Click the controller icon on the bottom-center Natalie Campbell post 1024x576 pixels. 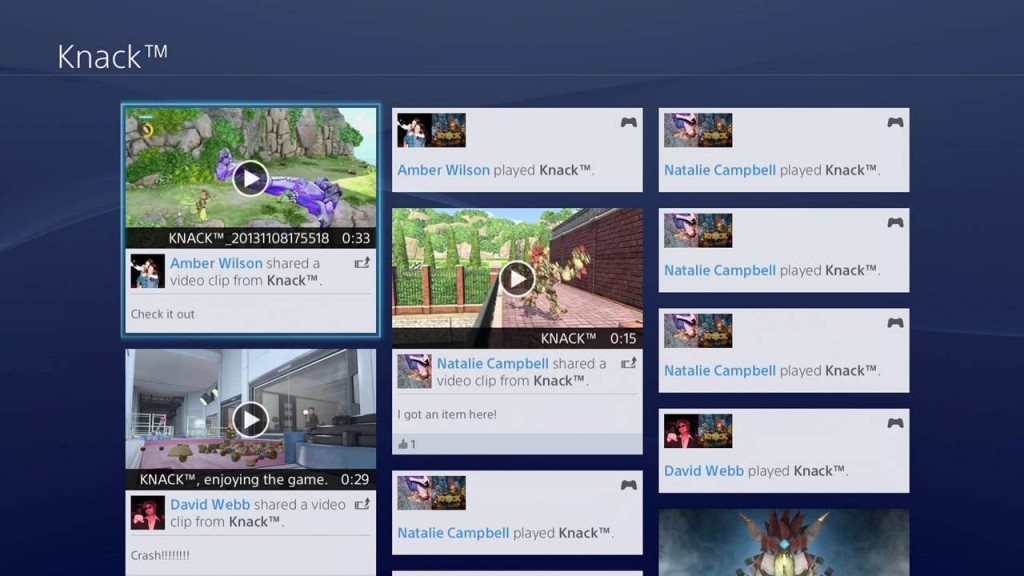click(x=628, y=486)
